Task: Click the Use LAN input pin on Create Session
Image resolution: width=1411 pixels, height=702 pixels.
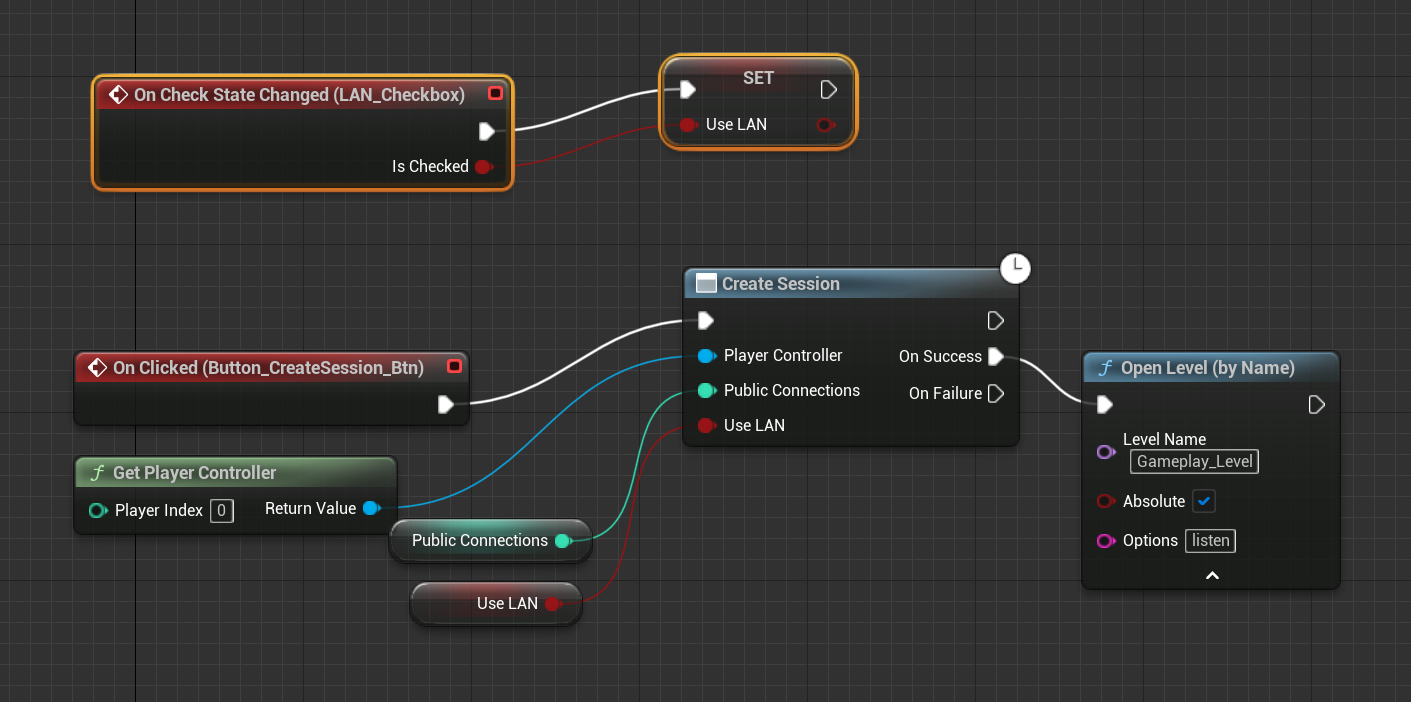Action: pos(706,425)
